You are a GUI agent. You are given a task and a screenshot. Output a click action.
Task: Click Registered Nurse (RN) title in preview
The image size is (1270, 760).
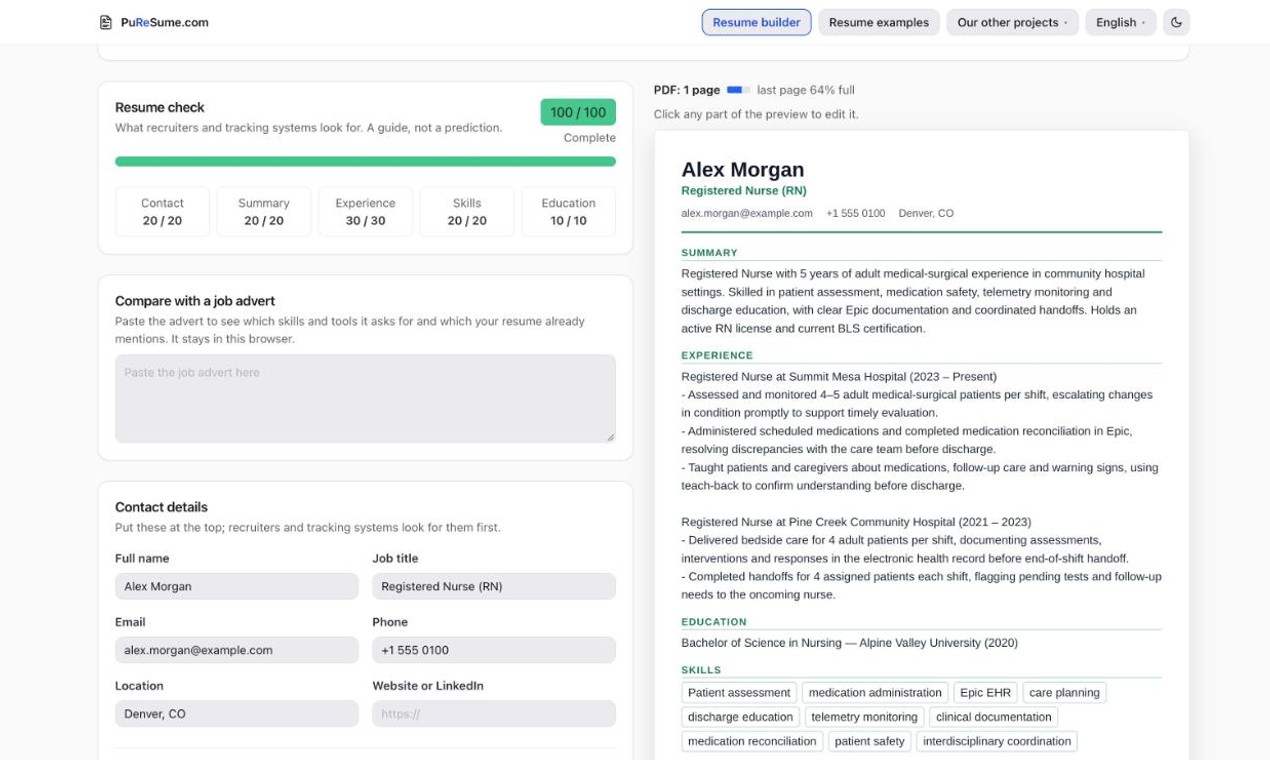pos(743,190)
